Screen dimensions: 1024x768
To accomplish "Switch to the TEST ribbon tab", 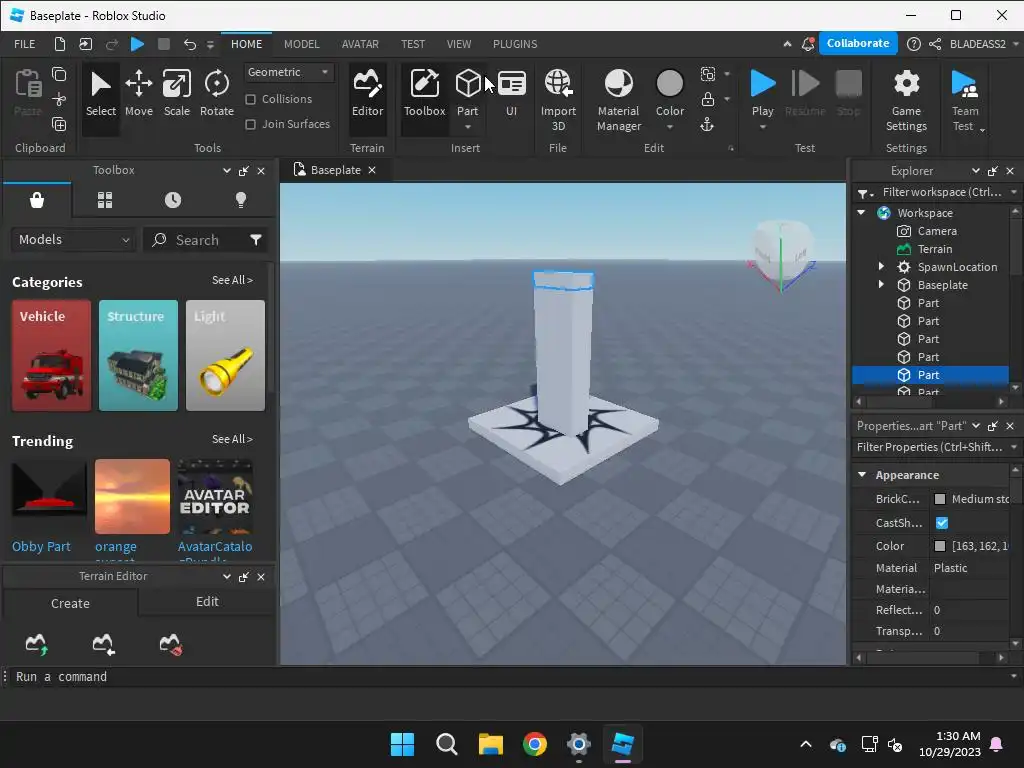I will pyautogui.click(x=413, y=44).
